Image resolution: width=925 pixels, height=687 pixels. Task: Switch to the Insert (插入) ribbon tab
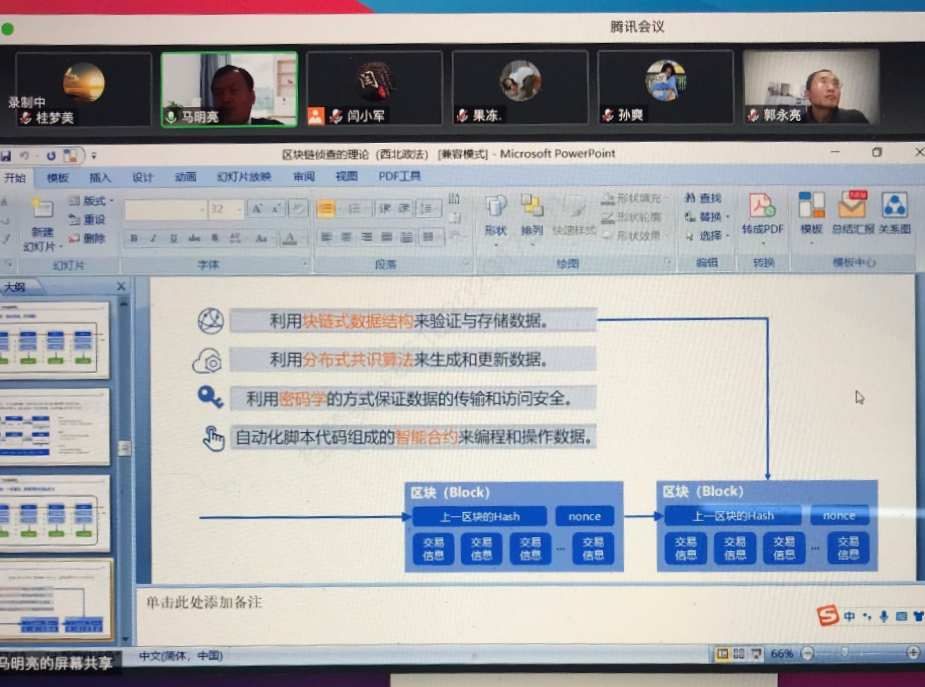click(x=100, y=177)
